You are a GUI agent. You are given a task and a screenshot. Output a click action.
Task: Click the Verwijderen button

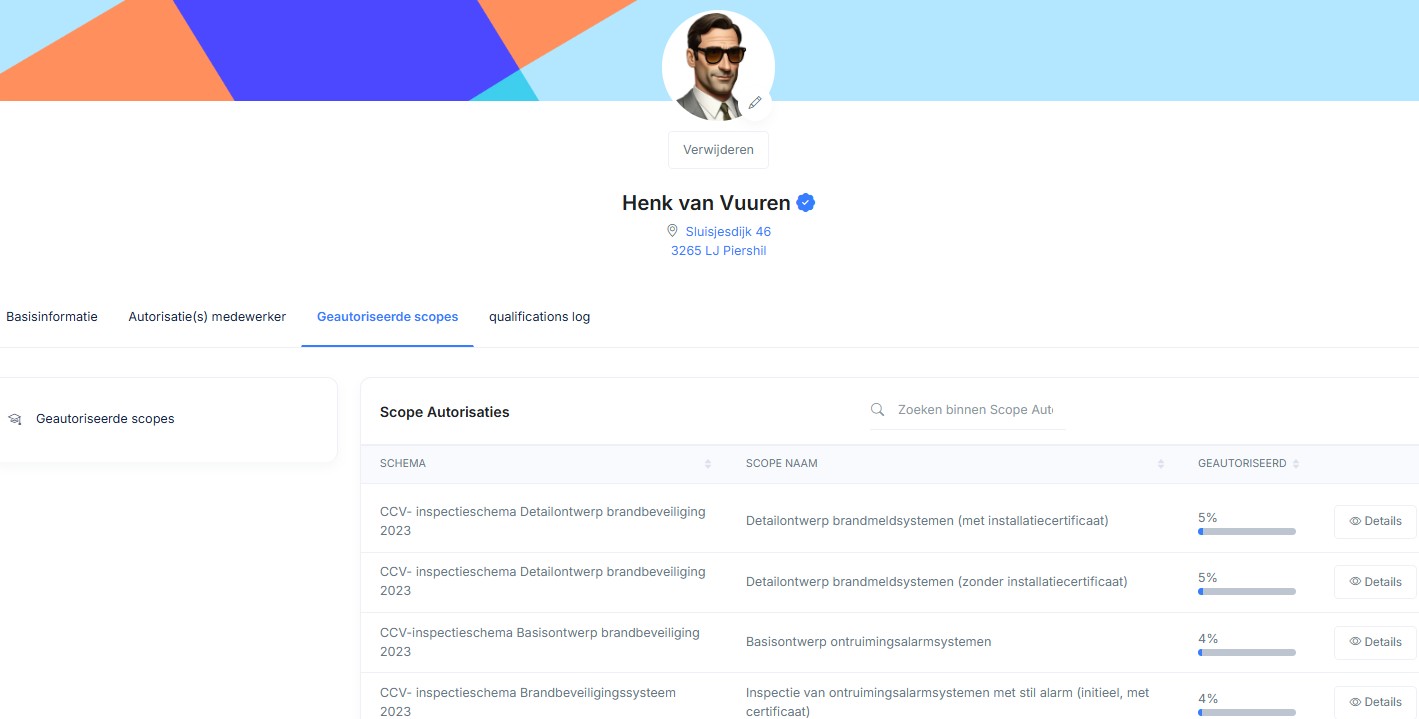[x=718, y=150]
